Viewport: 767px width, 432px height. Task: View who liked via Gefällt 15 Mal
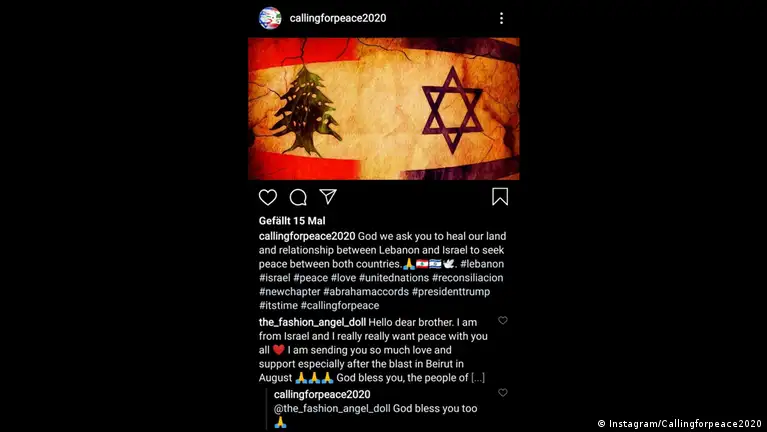tap(292, 221)
